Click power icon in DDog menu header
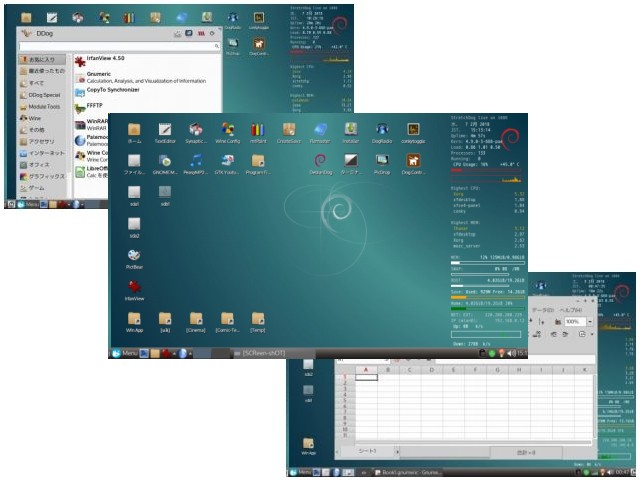 click(212, 33)
